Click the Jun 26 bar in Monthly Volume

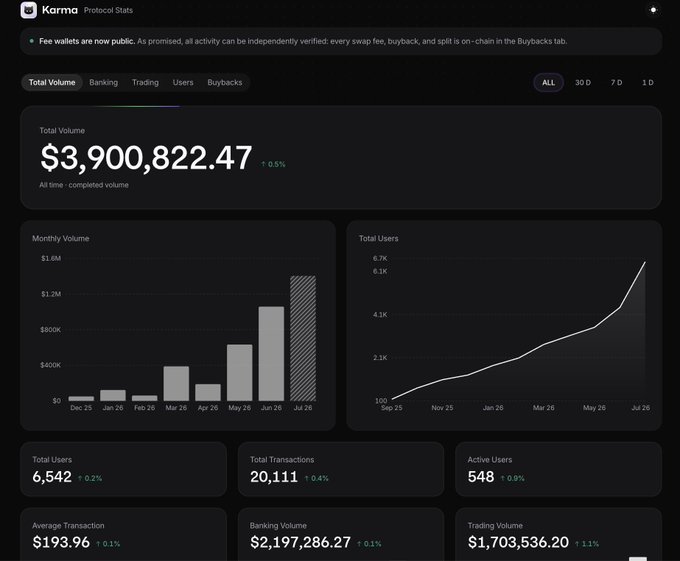click(271, 354)
